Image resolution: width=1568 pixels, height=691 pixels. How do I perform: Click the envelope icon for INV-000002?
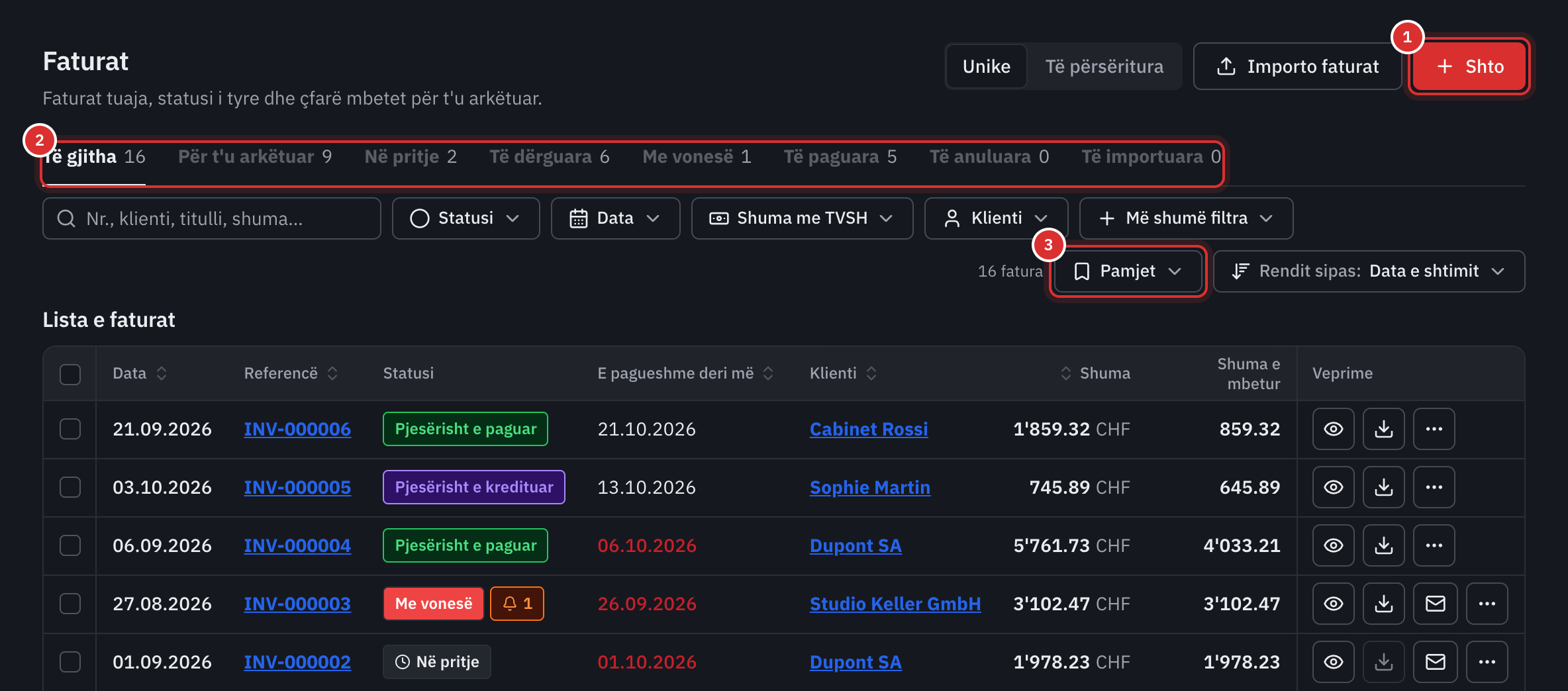(1435, 662)
